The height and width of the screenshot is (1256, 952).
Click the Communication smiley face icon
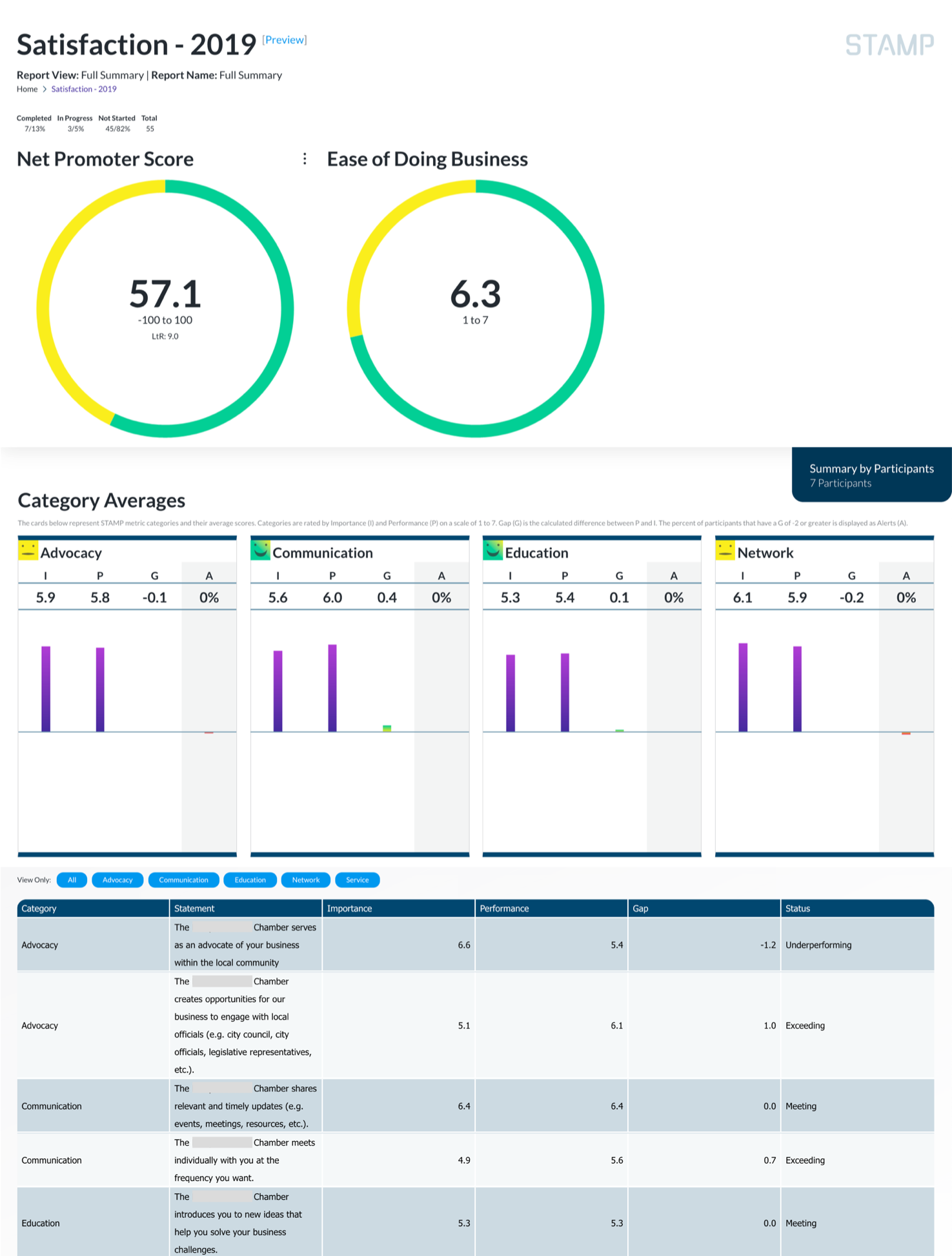click(260, 550)
